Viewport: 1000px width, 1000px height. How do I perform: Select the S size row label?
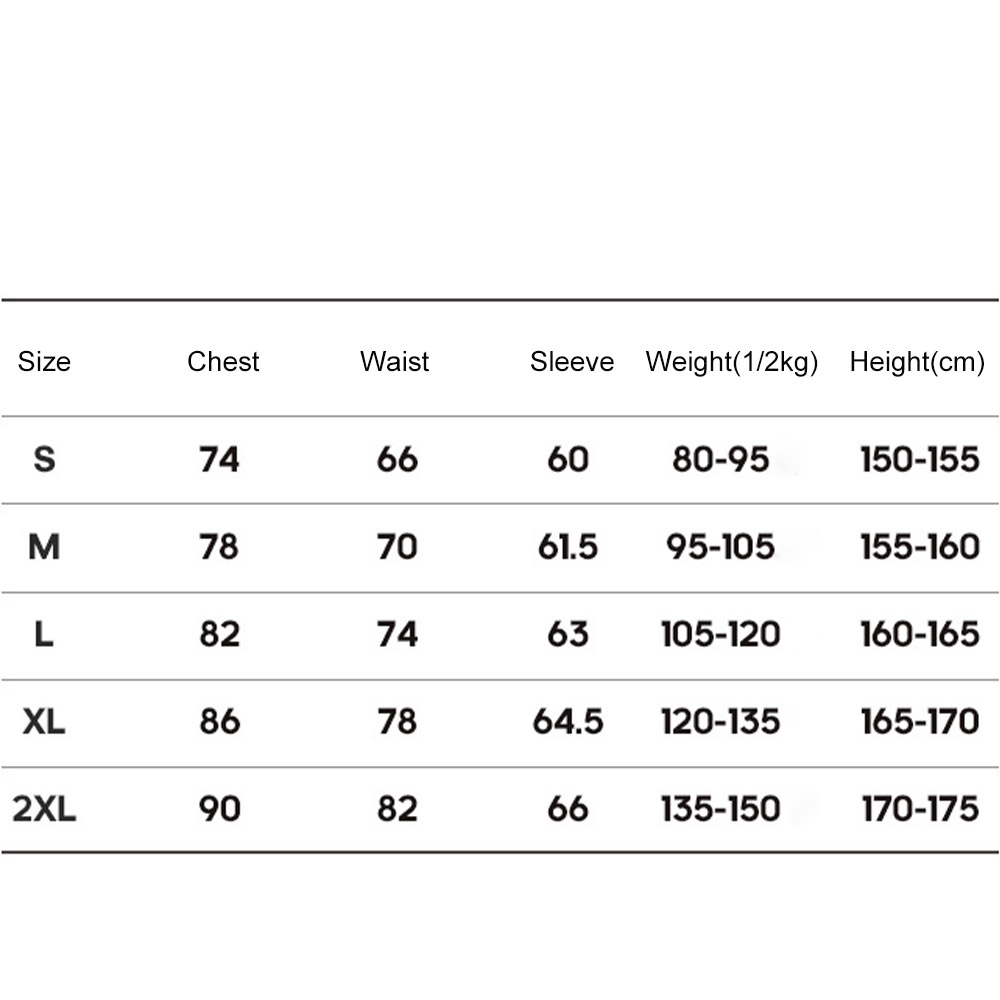click(44, 459)
